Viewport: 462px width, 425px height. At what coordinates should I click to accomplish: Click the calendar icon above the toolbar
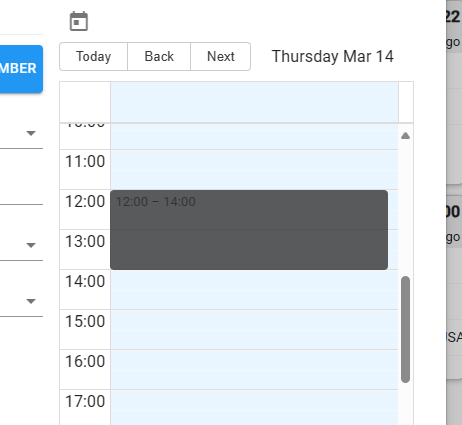pyautogui.click(x=79, y=21)
